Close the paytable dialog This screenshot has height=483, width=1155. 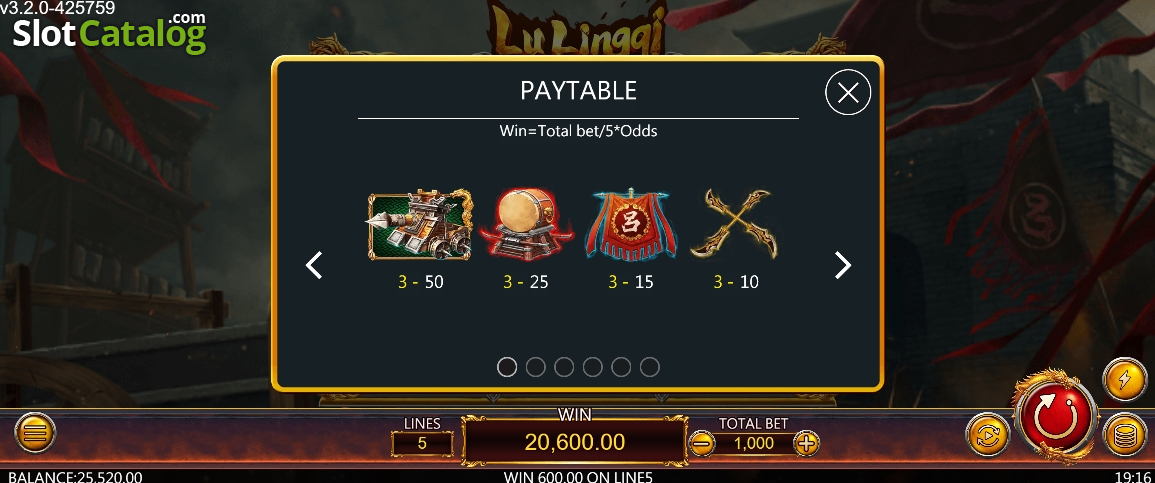848,93
